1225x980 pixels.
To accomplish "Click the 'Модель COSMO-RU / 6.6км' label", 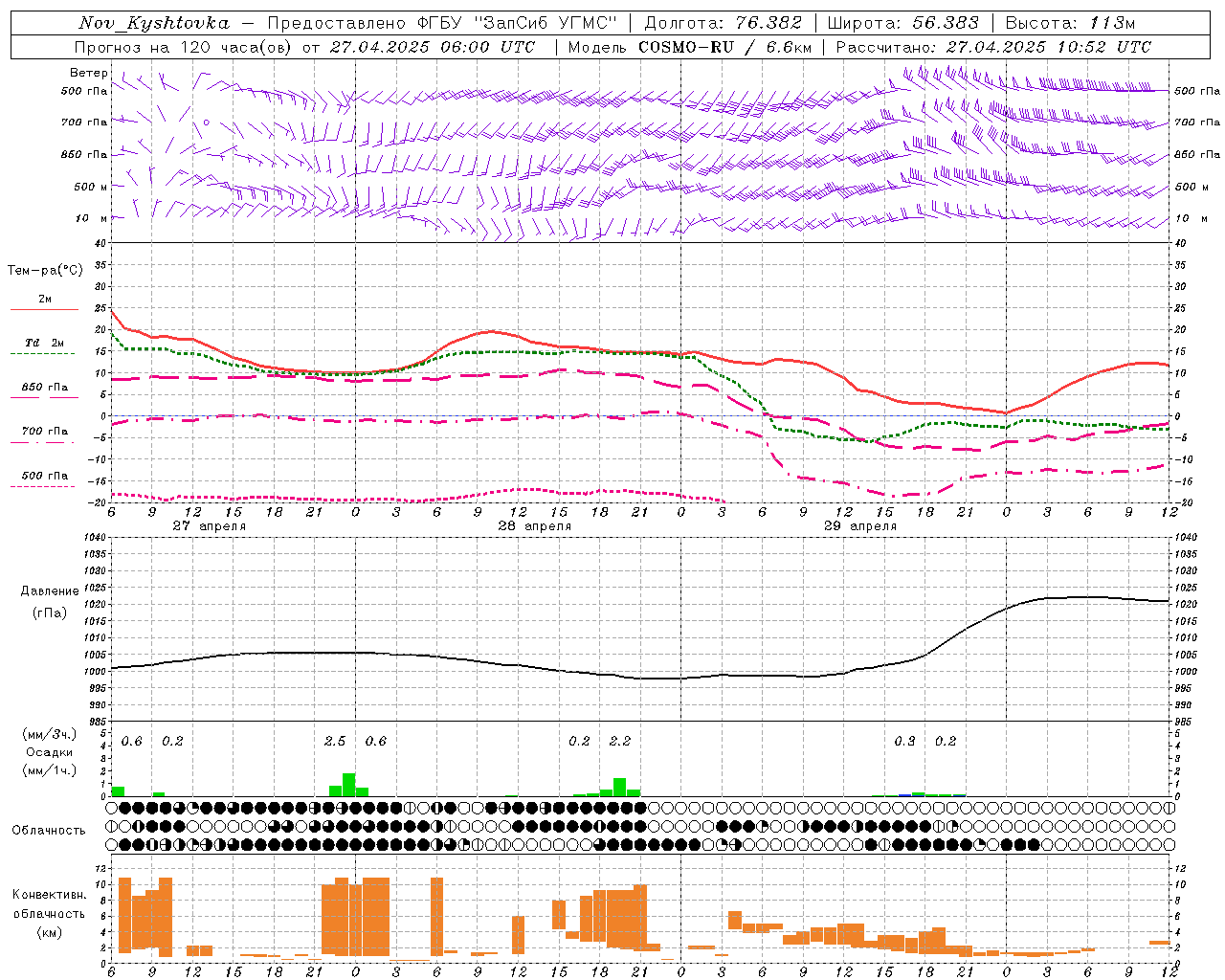I will pos(689,47).
